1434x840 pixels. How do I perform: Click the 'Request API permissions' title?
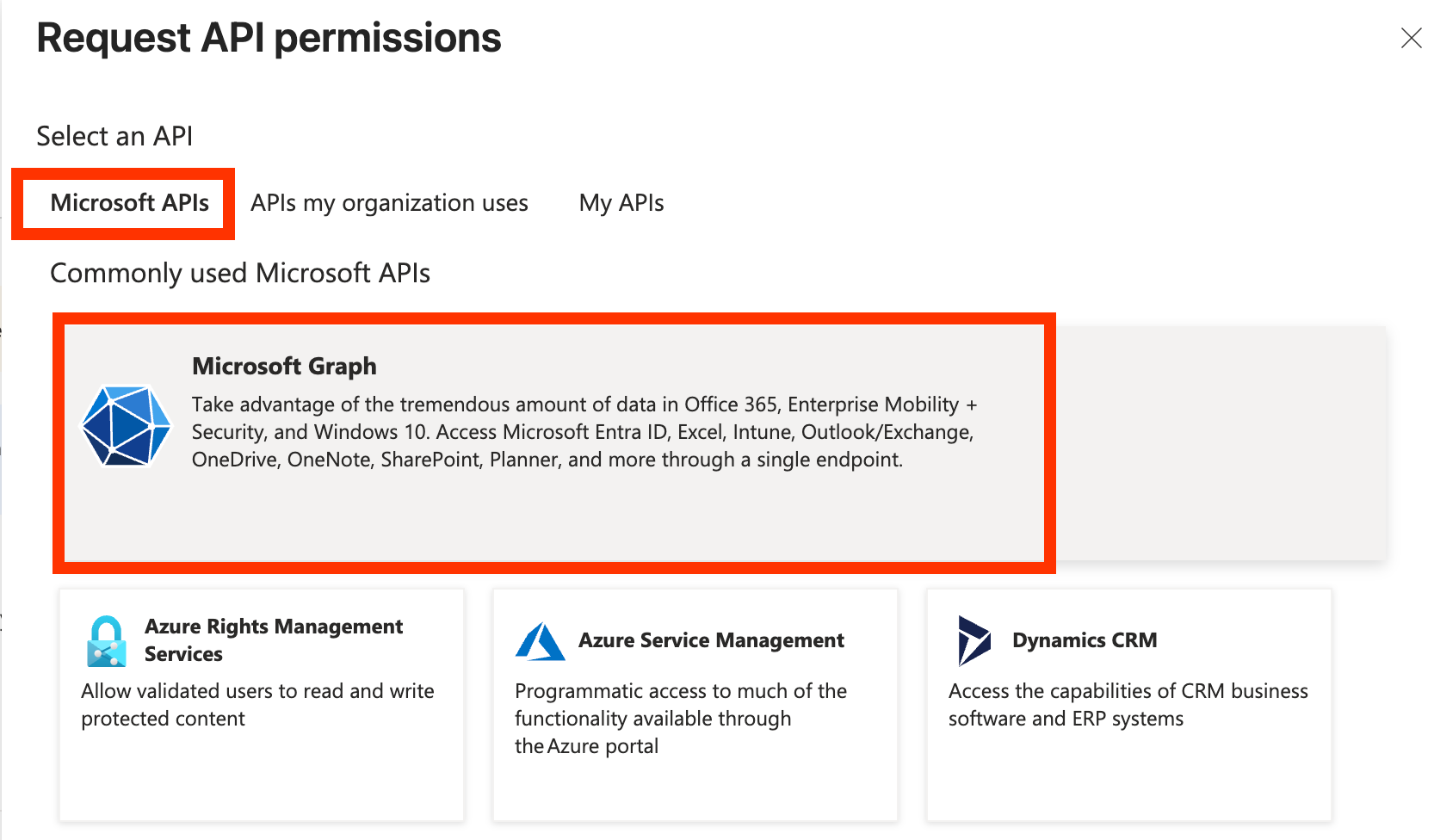click(269, 38)
